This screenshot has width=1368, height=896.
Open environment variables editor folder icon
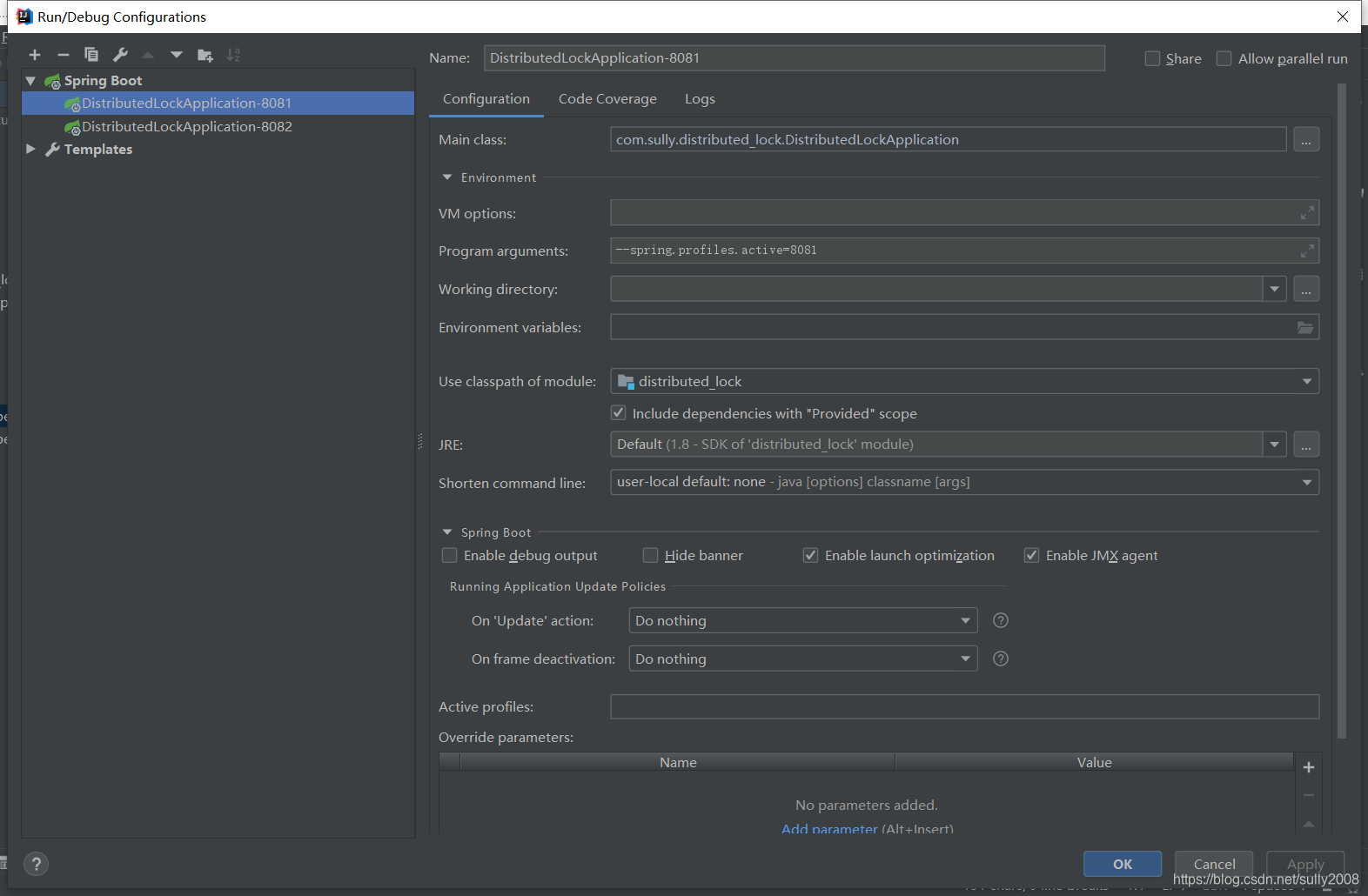click(1305, 328)
